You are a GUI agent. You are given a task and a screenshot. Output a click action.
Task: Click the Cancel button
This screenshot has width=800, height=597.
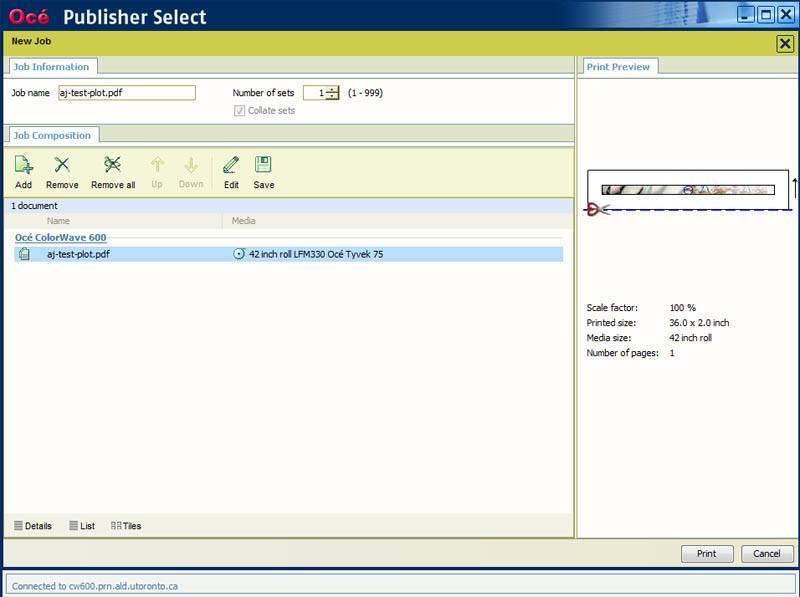coord(767,554)
